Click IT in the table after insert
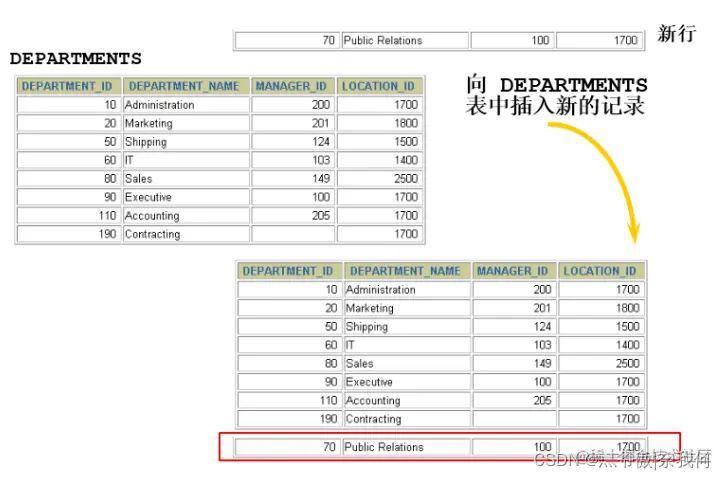Image resolution: width=727 pixels, height=480 pixels. click(350, 345)
